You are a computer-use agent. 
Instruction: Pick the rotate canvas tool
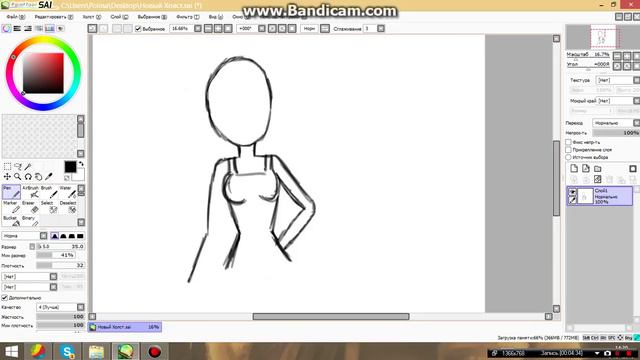(x=28, y=177)
